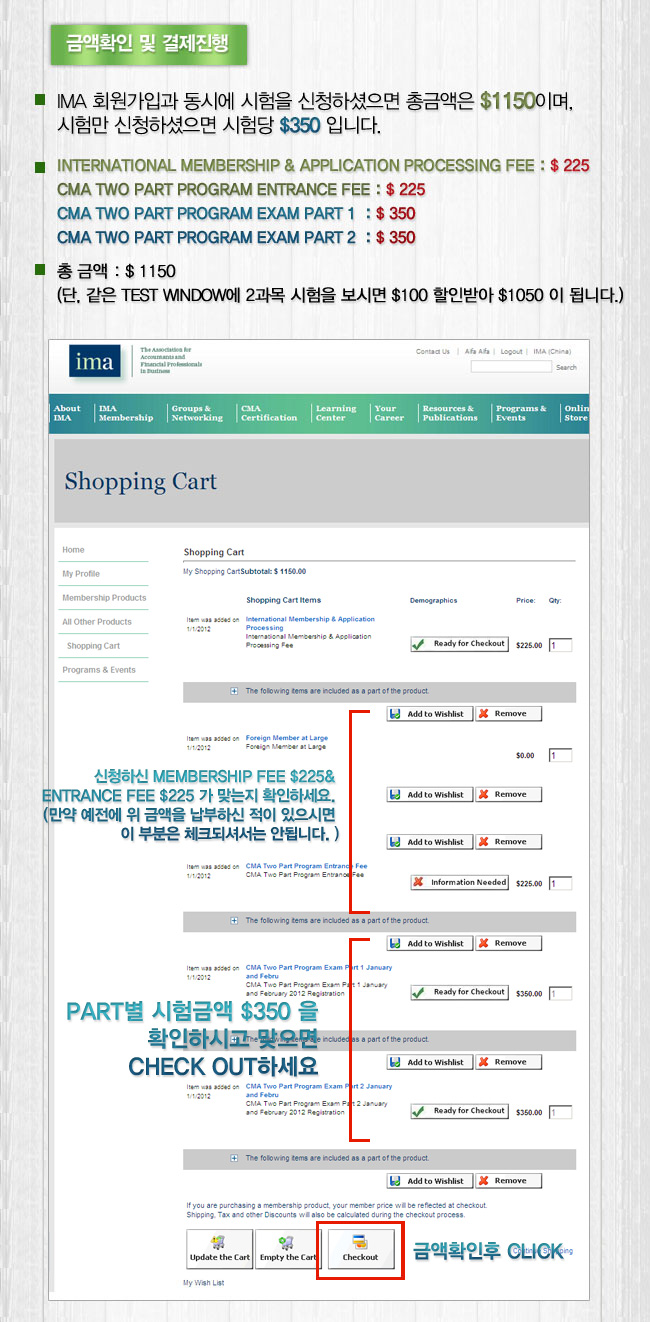Open All Other Products in the sidebar

point(97,622)
